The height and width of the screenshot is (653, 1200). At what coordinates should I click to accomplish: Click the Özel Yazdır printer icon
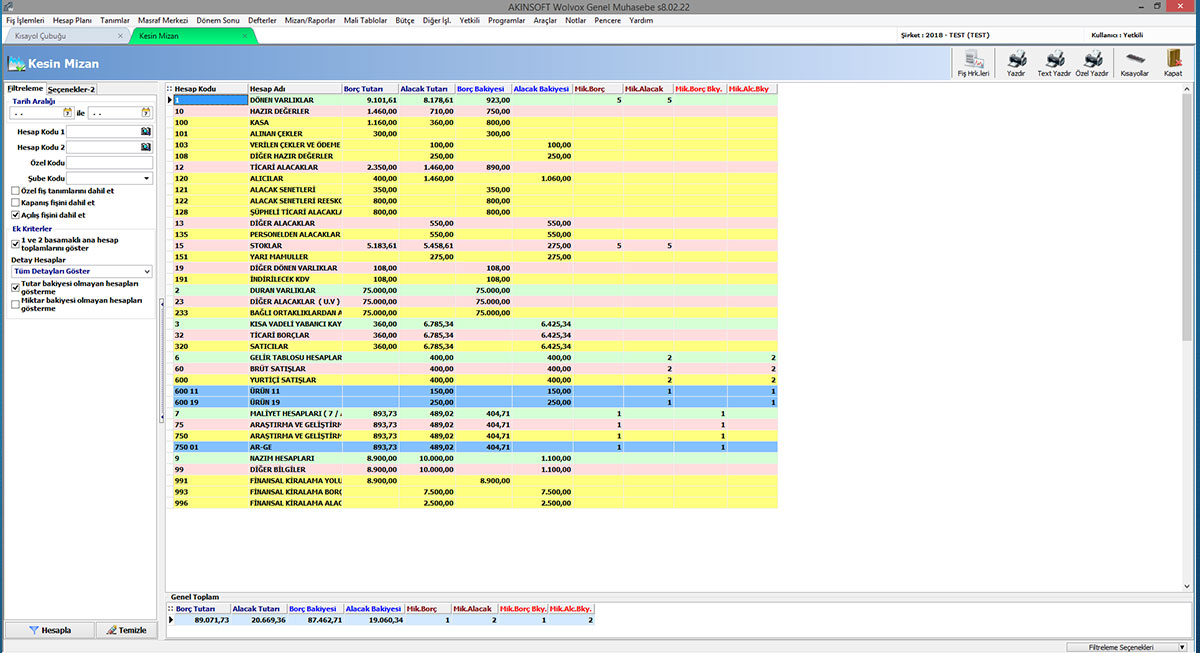click(1091, 62)
